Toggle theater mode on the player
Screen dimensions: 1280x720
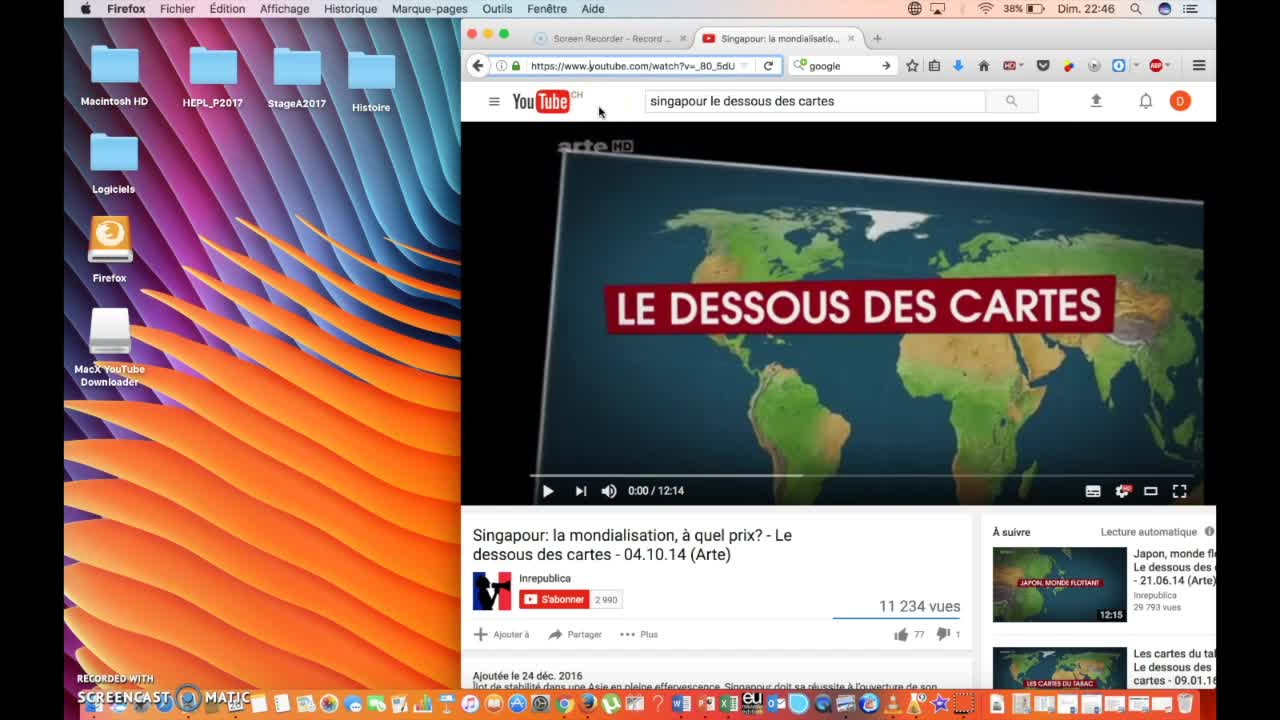(x=1151, y=491)
